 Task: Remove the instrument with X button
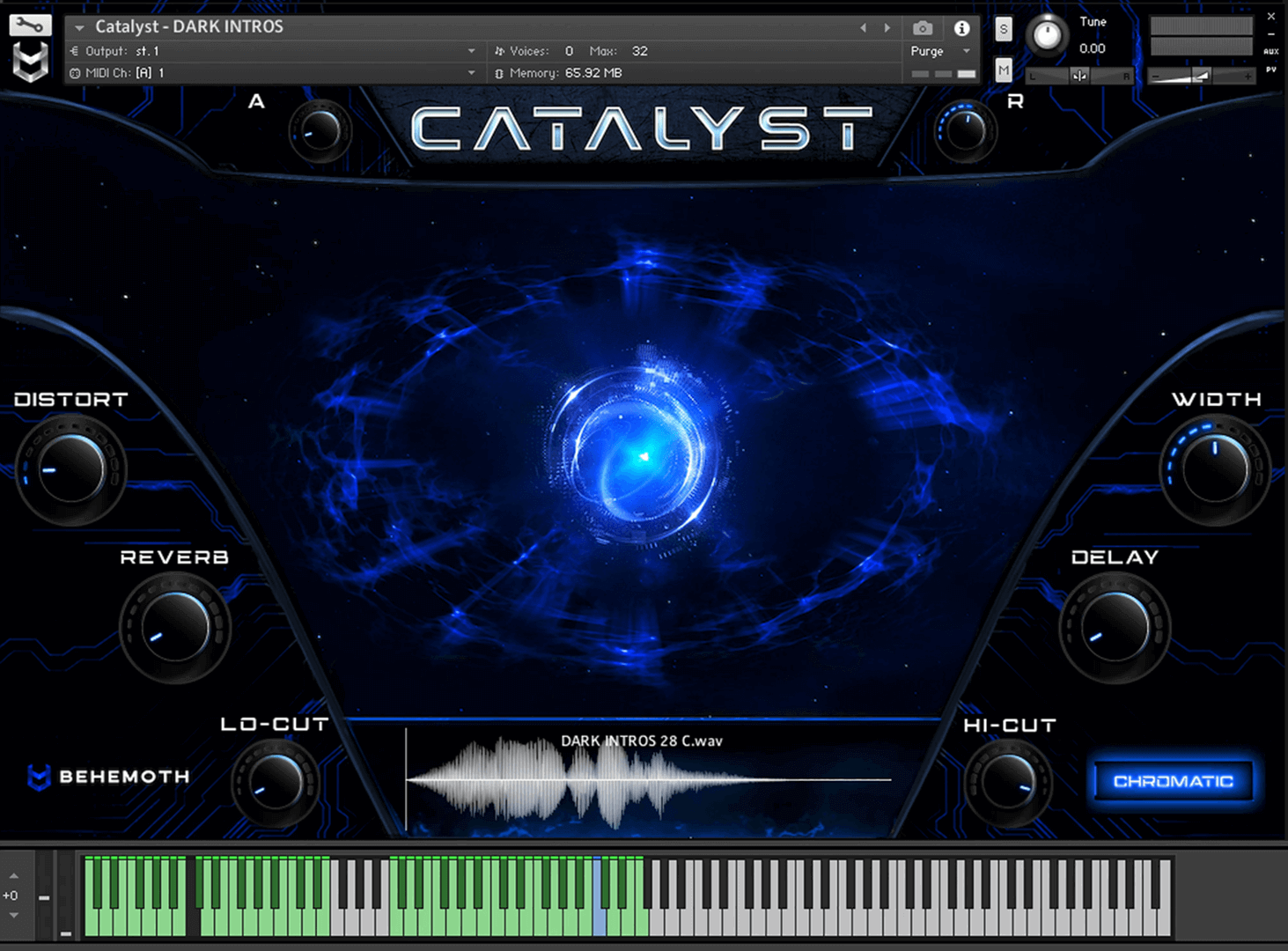click(1270, 16)
